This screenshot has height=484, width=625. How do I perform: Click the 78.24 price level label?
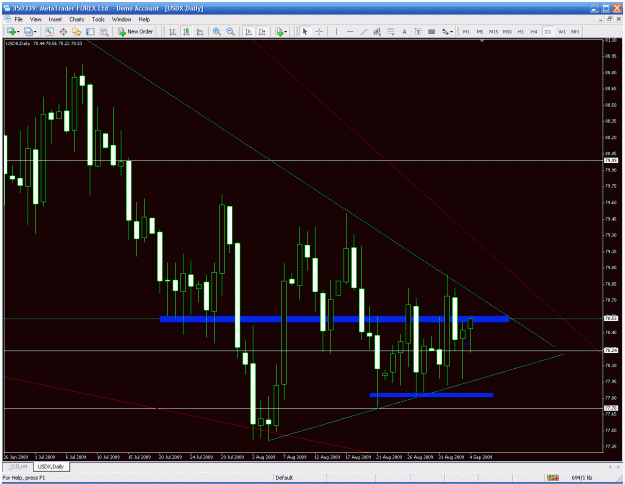pyautogui.click(x=611, y=350)
